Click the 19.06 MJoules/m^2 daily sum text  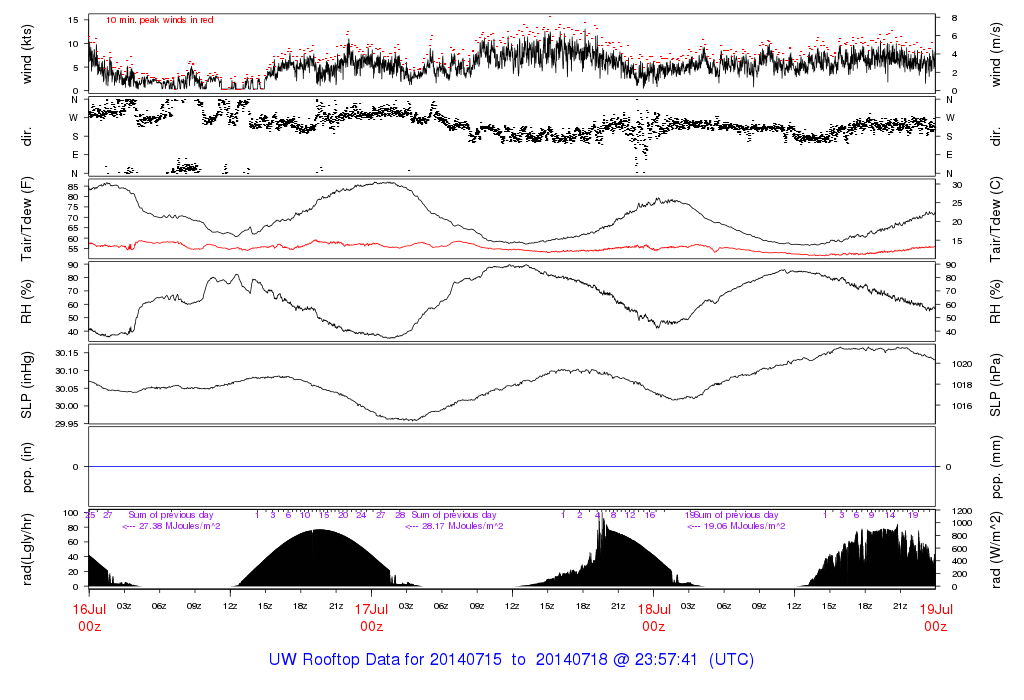click(736, 526)
